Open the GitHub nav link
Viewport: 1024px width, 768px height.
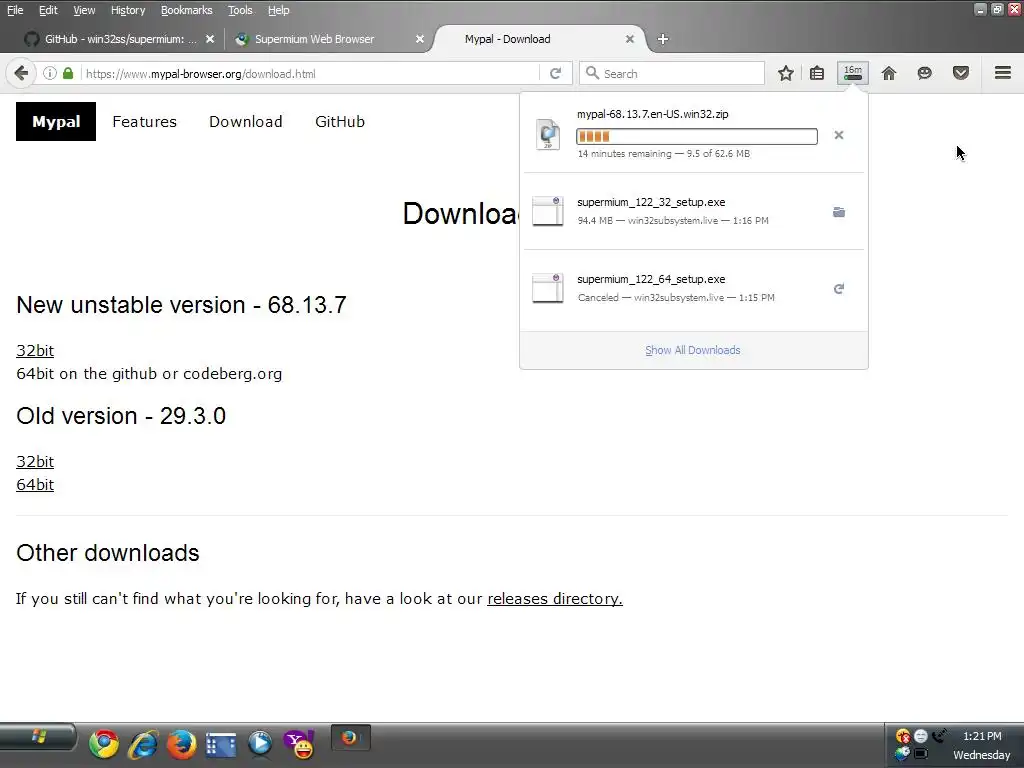340,121
